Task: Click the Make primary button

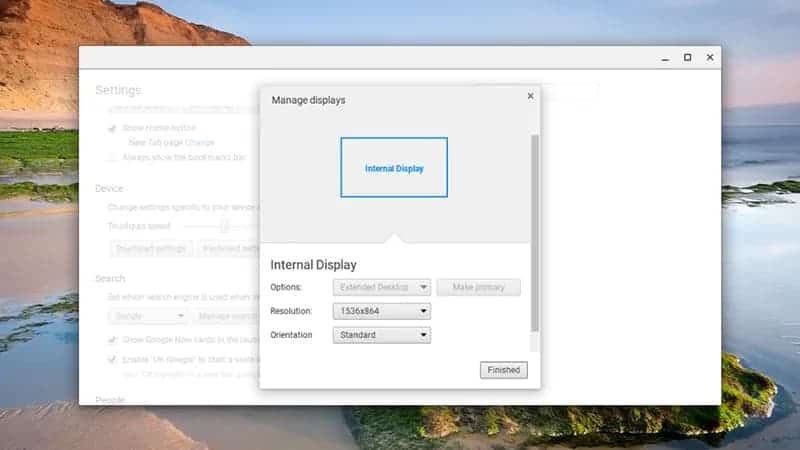Action: click(x=478, y=288)
